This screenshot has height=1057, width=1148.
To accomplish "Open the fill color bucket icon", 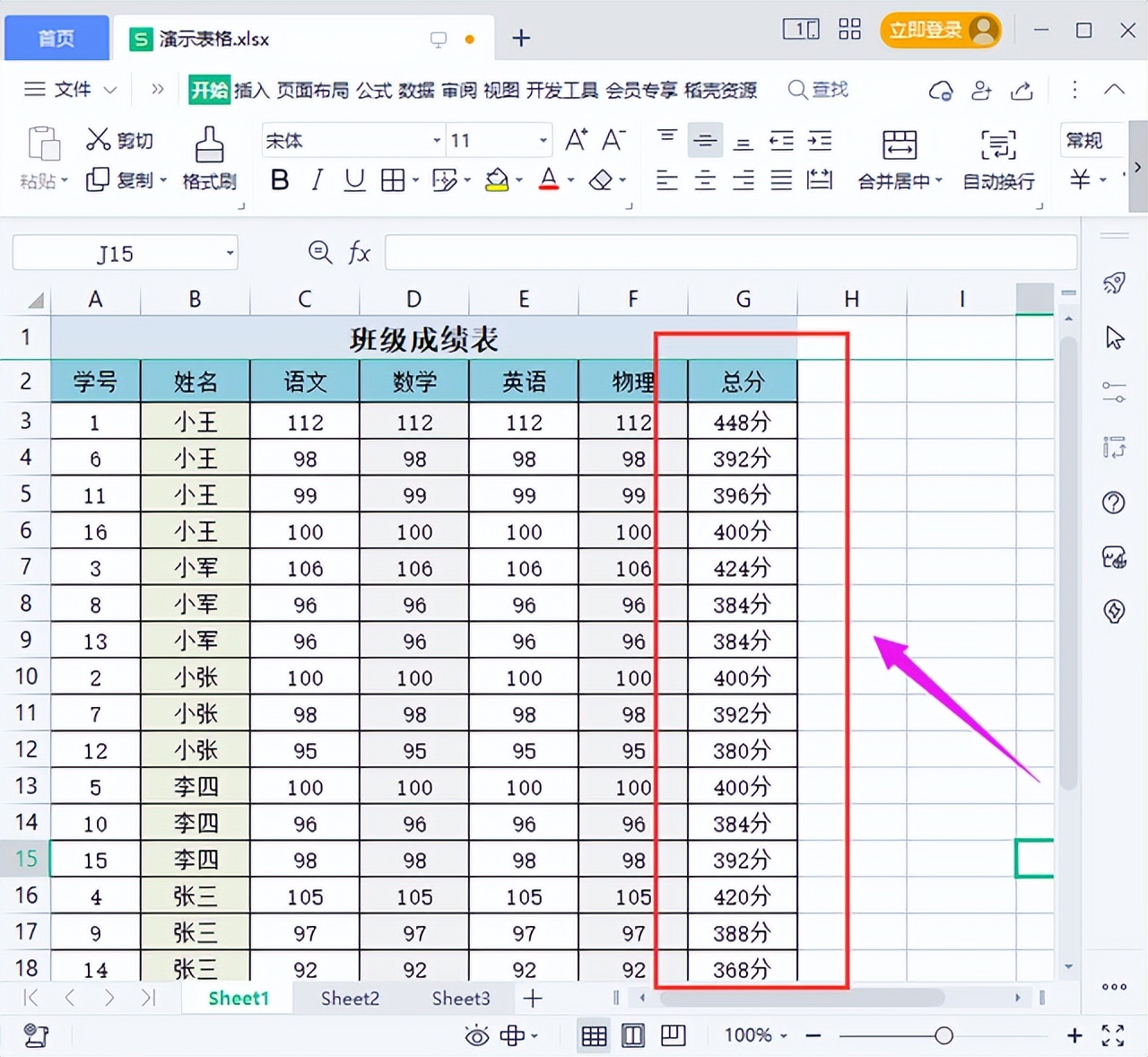I will (x=497, y=179).
